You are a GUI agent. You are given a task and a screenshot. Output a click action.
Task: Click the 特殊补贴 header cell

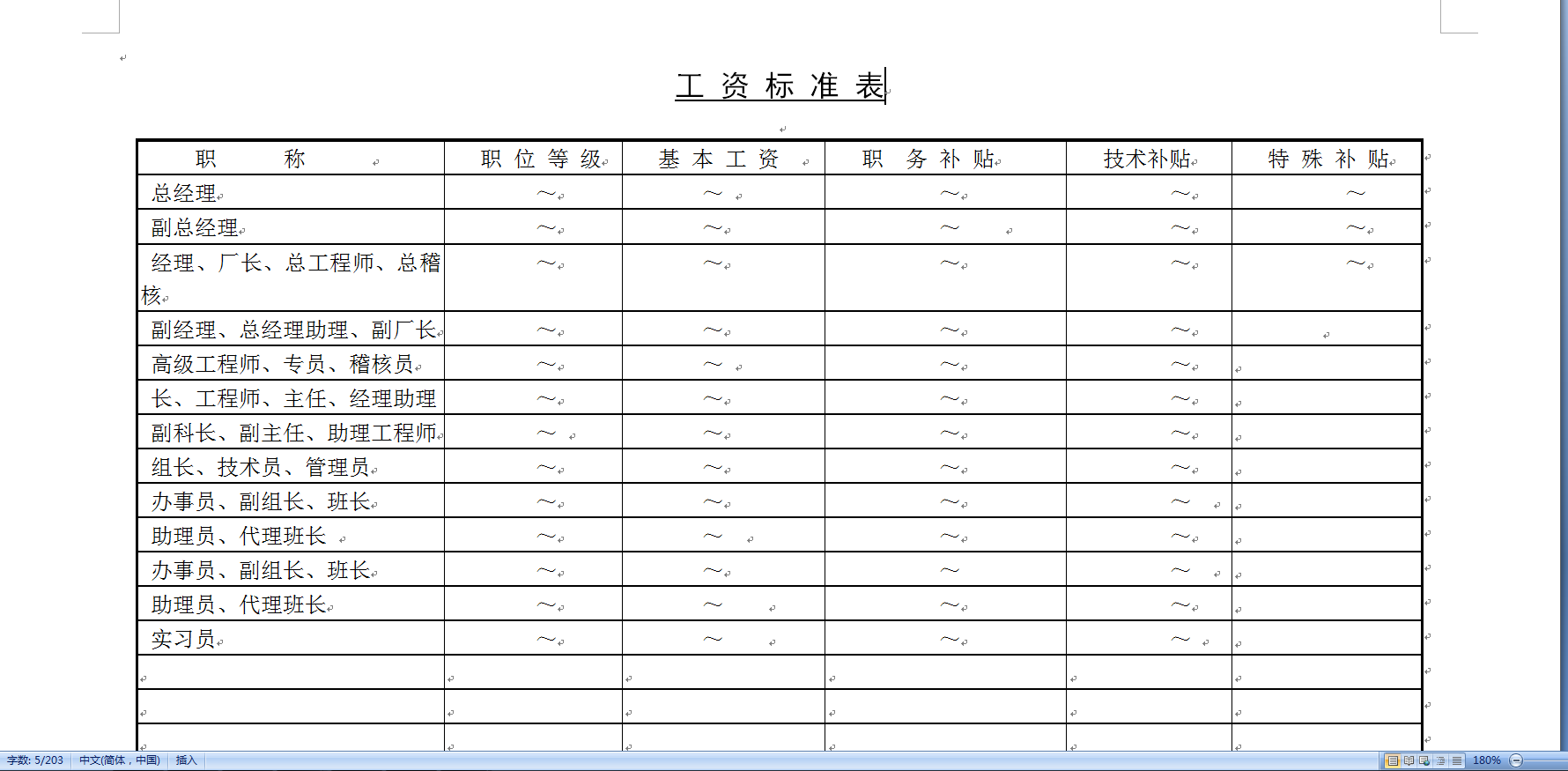[x=1327, y=159]
